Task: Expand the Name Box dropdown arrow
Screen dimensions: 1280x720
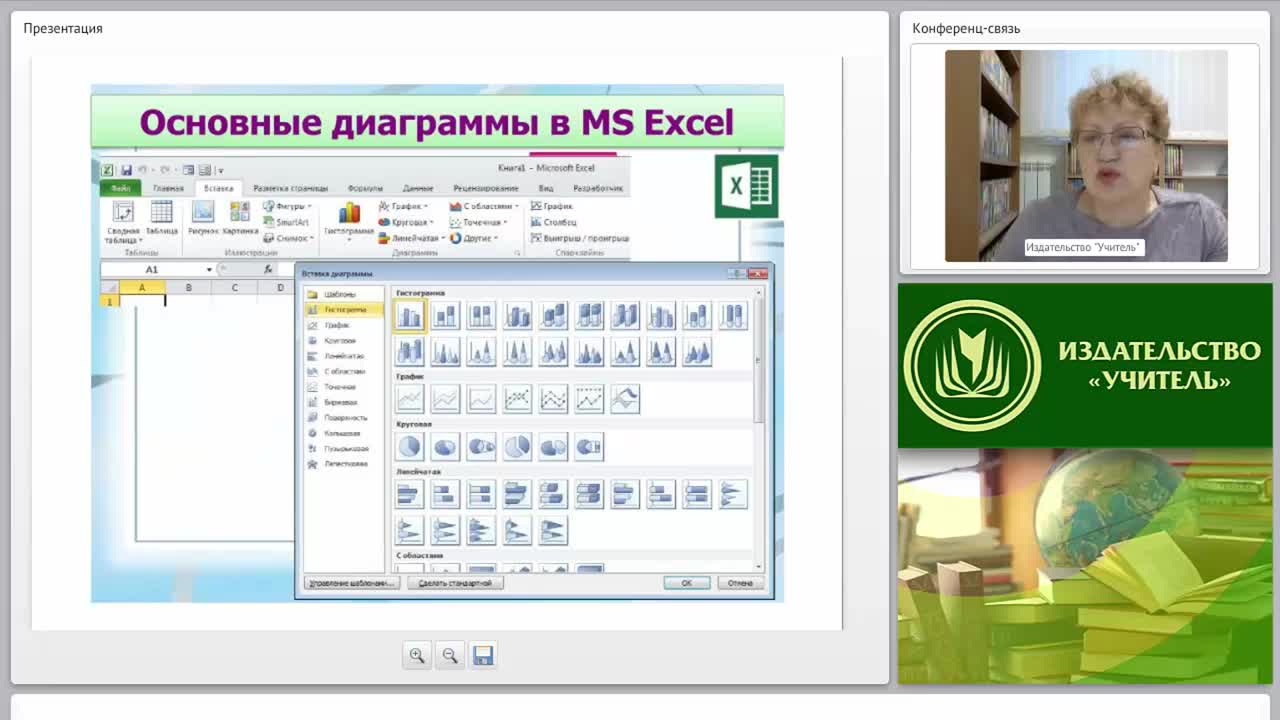Action: click(209, 269)
